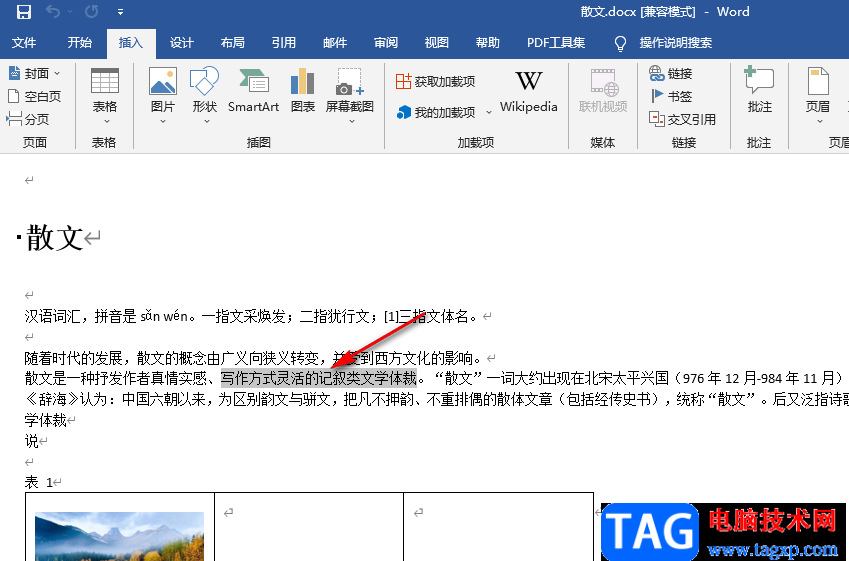Click the 表格 table grid icon
The image size is (849, 561).
pyautogui.click(x=105, y=81)
